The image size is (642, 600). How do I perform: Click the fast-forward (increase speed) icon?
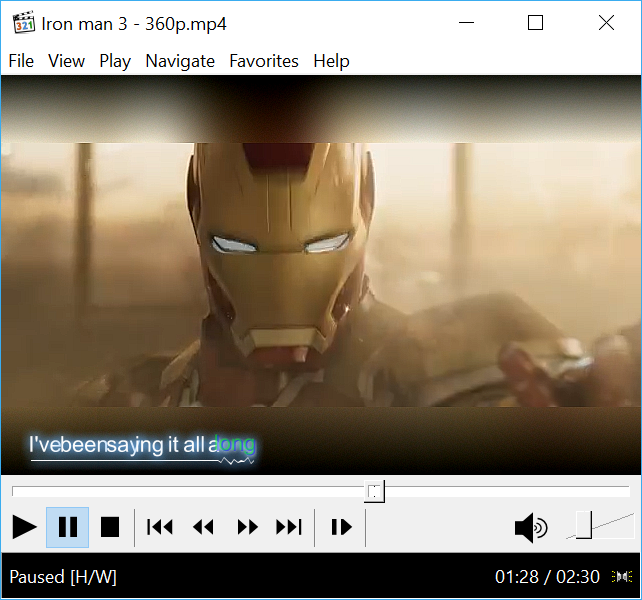coord(247,527)
